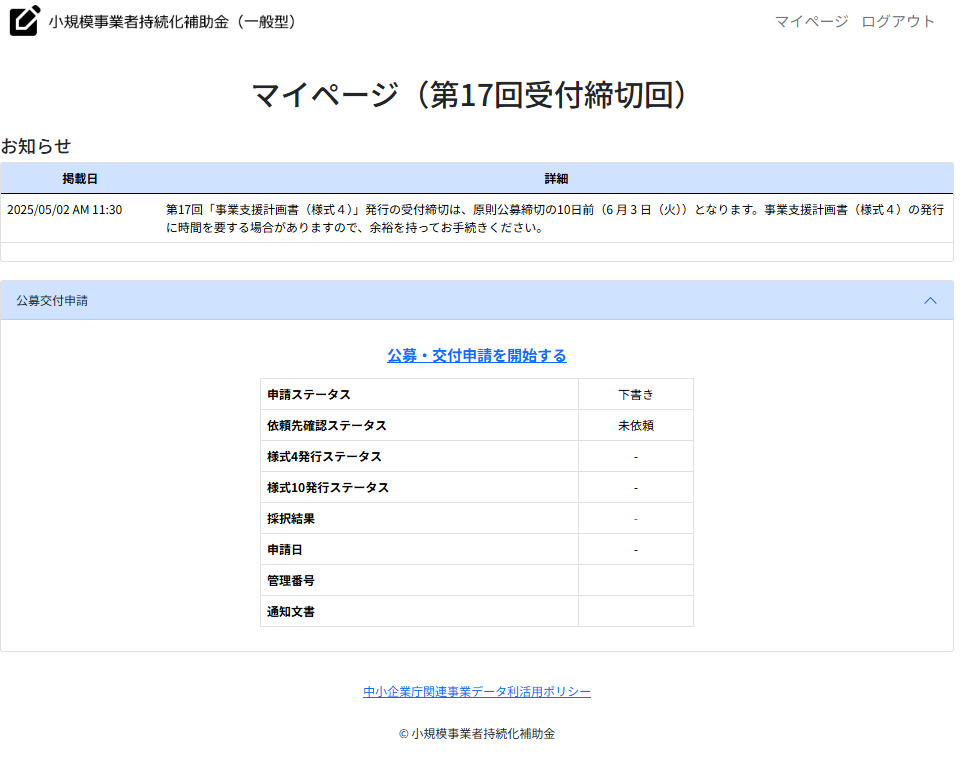This screenshot has height=760, width=971.
Task: Click the 様式10発行ステータス row label
Action: [x=328, y=487]
